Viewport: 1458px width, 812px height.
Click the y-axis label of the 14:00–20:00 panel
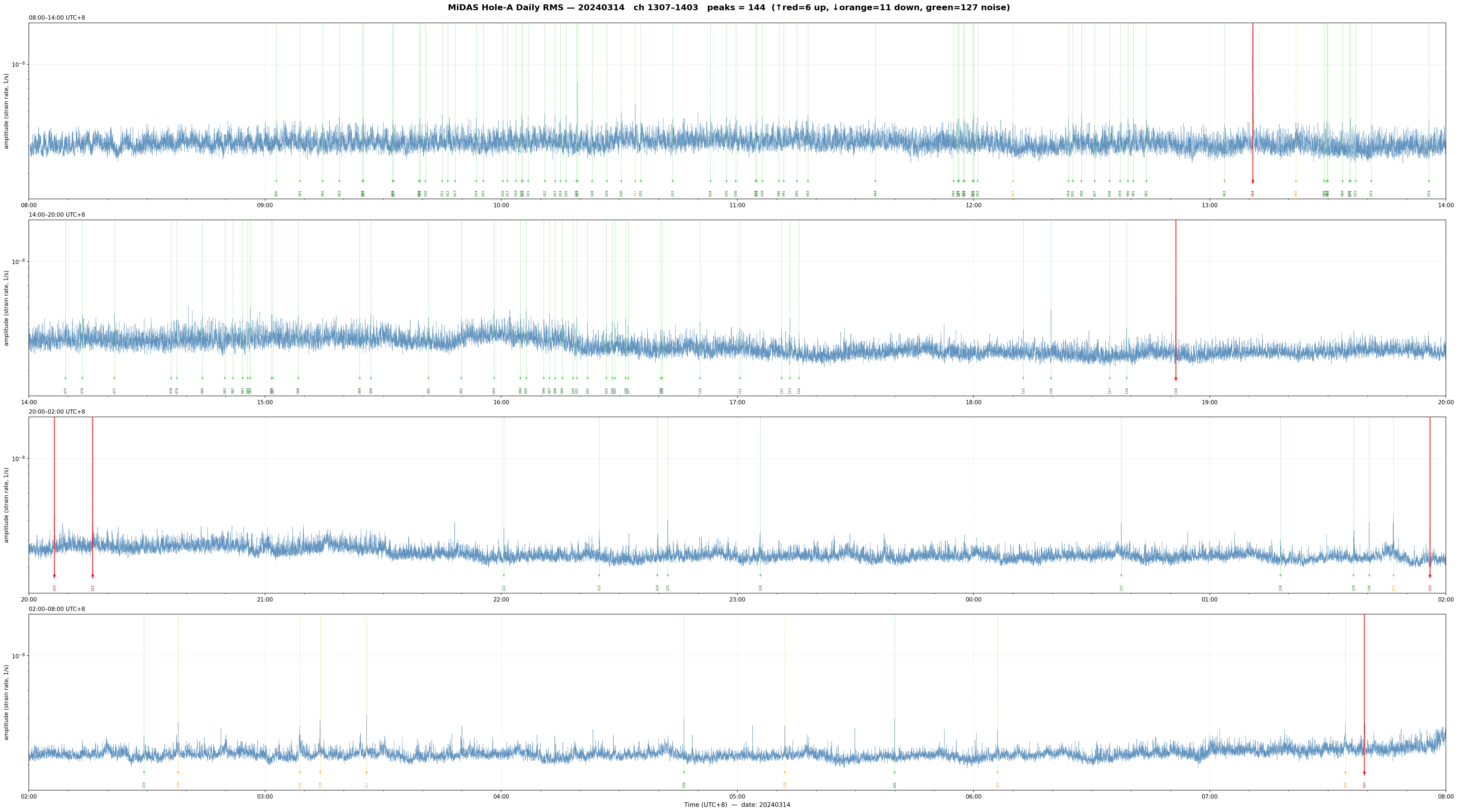[x=6, y=308]
